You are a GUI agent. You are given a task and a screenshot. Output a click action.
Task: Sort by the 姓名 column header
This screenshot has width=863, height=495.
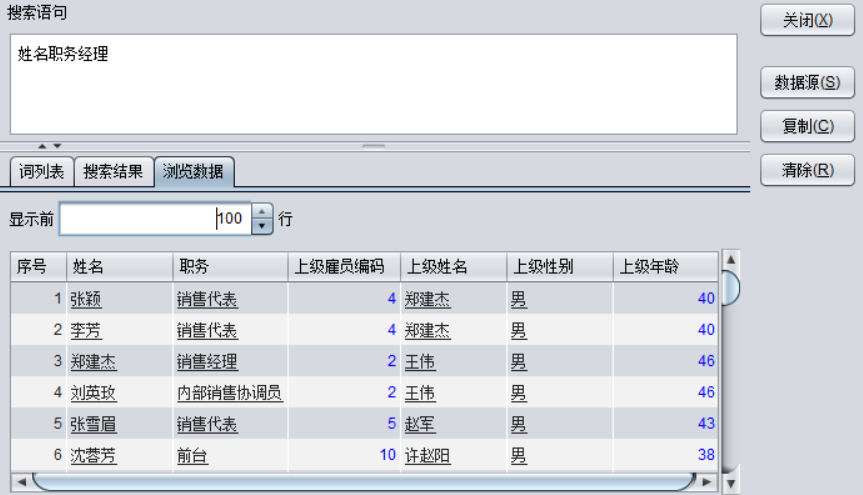click(118, 267)
